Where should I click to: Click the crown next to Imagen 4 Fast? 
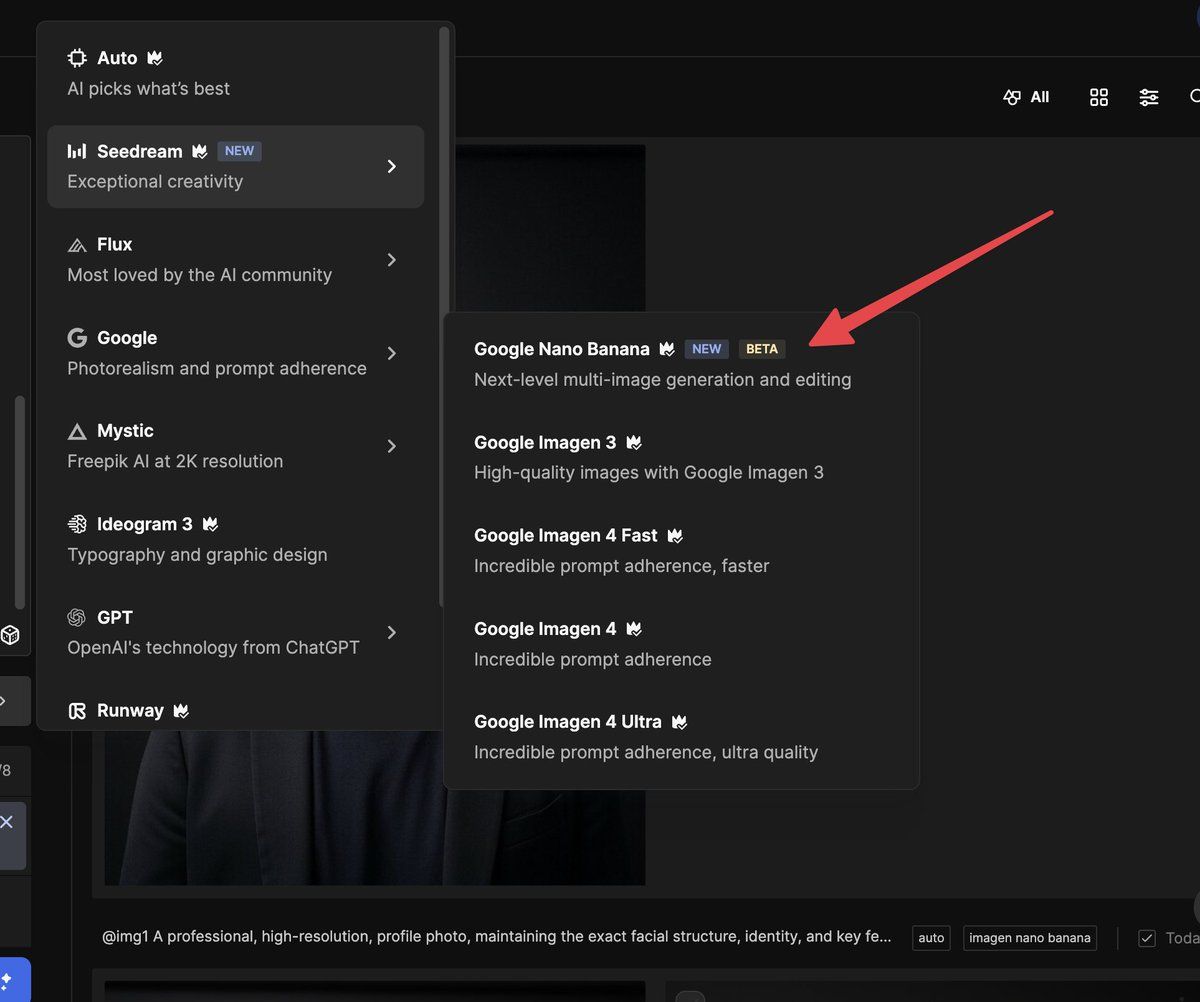(x=675, y=536)
